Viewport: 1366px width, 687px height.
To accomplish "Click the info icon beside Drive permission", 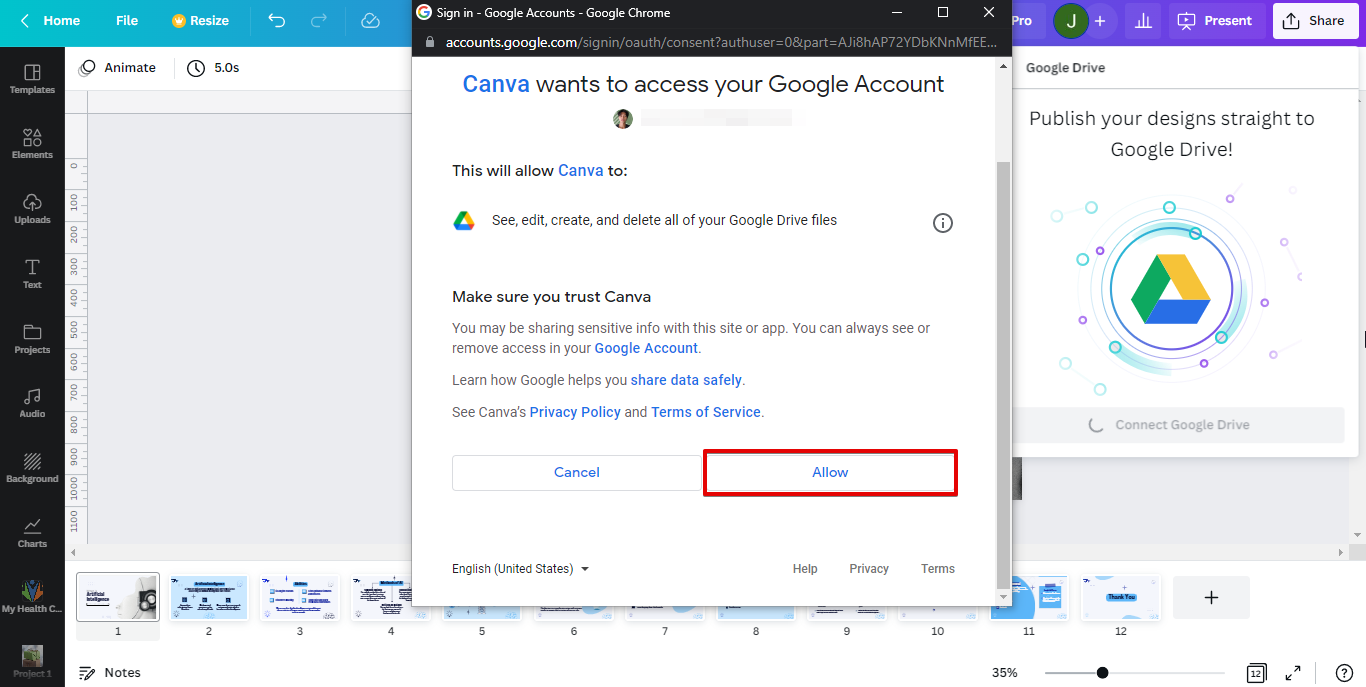I will 942,223.
